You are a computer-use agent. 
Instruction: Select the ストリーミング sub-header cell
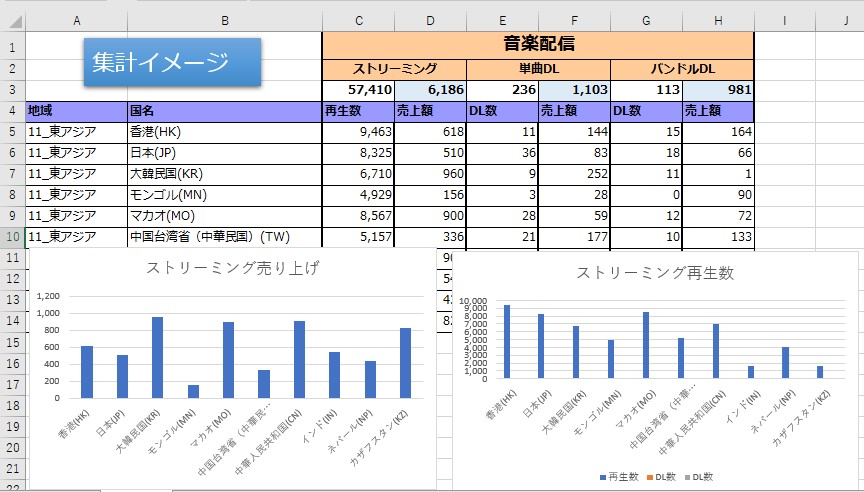[x=394, y=69]
